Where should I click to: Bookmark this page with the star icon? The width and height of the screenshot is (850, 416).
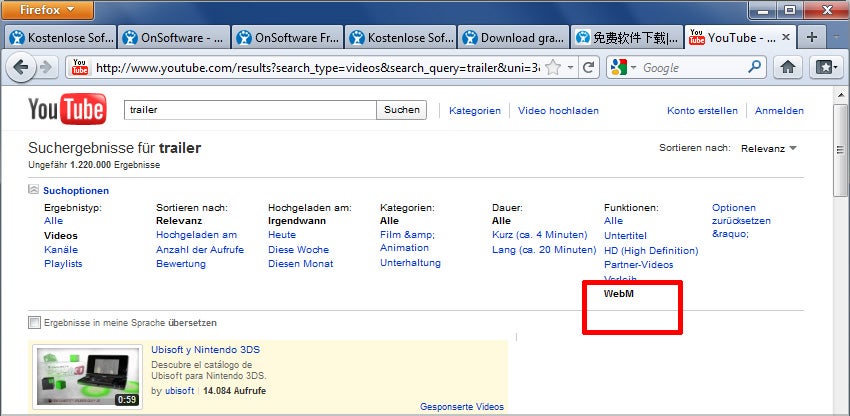(x=555, y=68)
